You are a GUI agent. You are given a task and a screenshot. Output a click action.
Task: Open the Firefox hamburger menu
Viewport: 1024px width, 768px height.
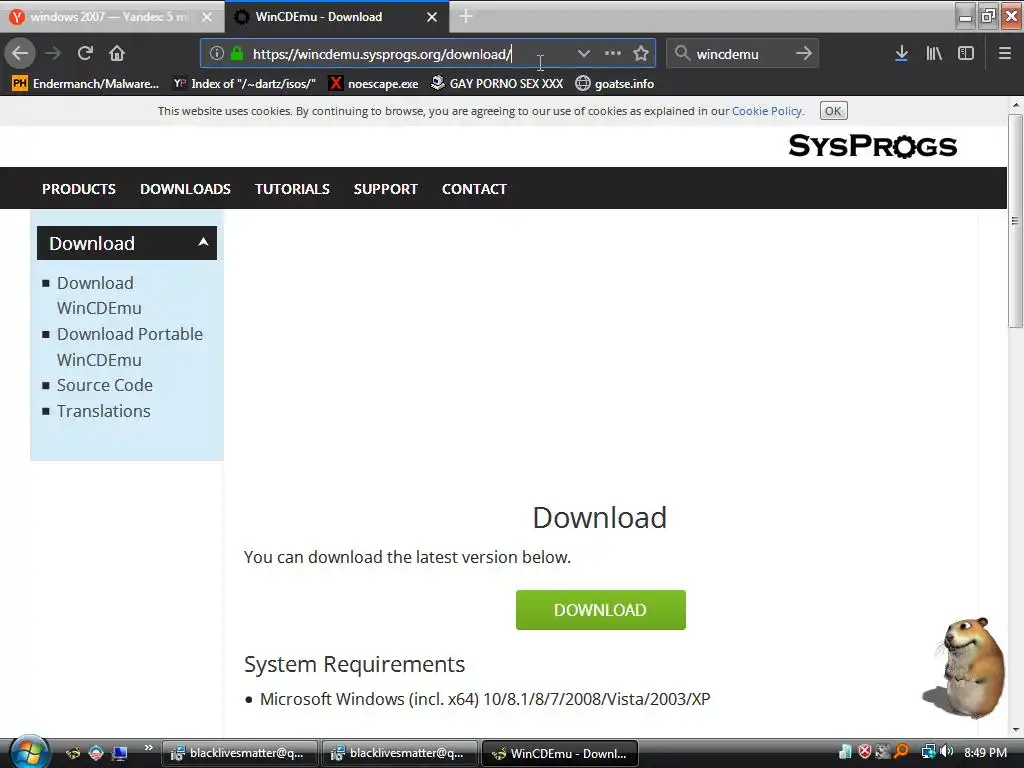click(x=1004, y=54)
